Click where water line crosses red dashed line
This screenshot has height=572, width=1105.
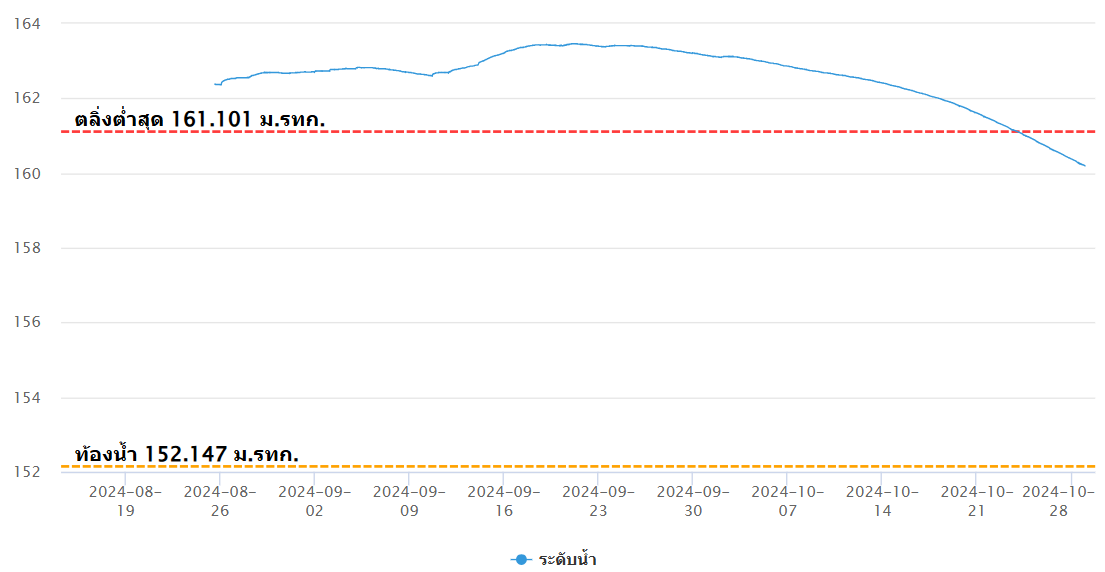click(1016, 131)
